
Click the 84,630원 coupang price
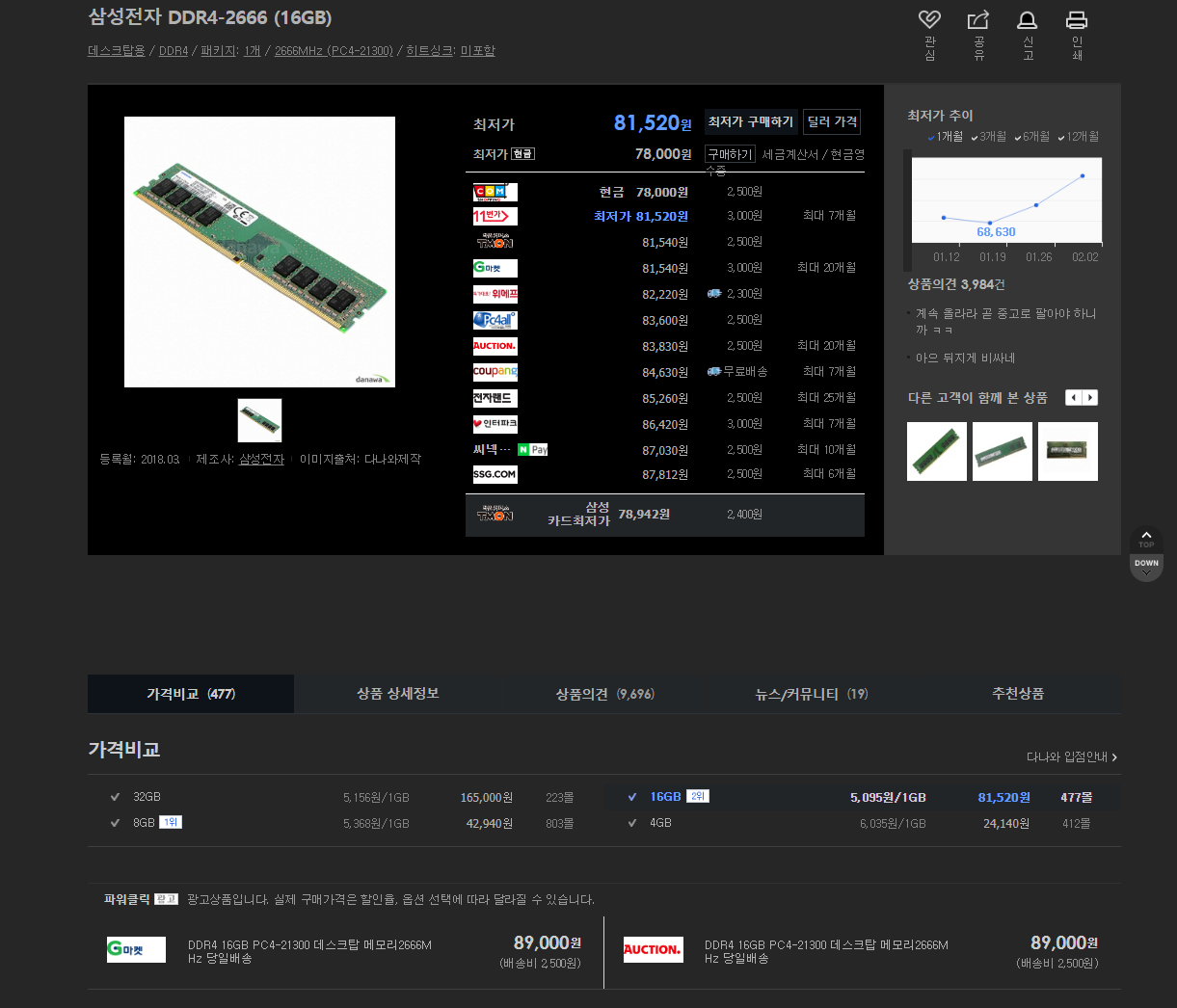(x=665, y=372)
